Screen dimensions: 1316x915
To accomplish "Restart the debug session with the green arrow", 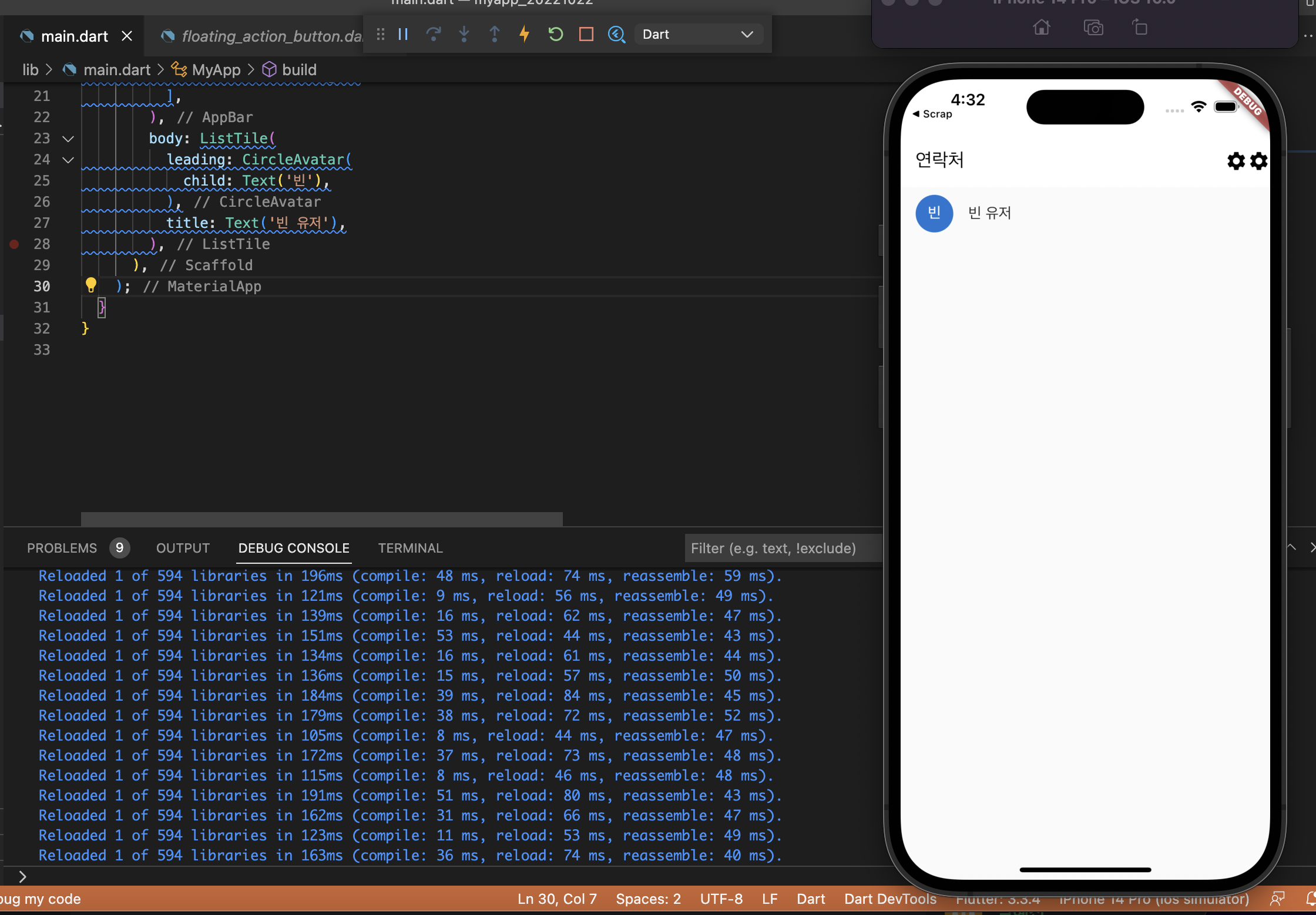I will [x=555, y=34].
